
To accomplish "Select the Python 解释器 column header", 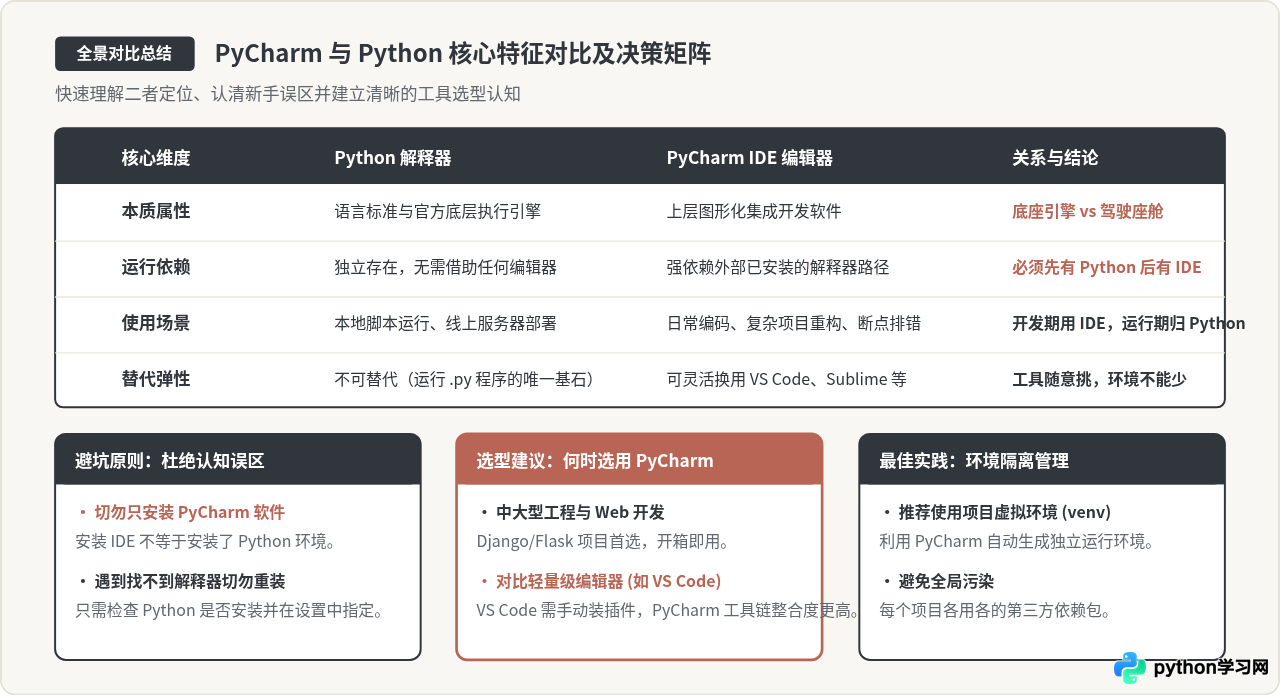I will [x=393, y=157].
